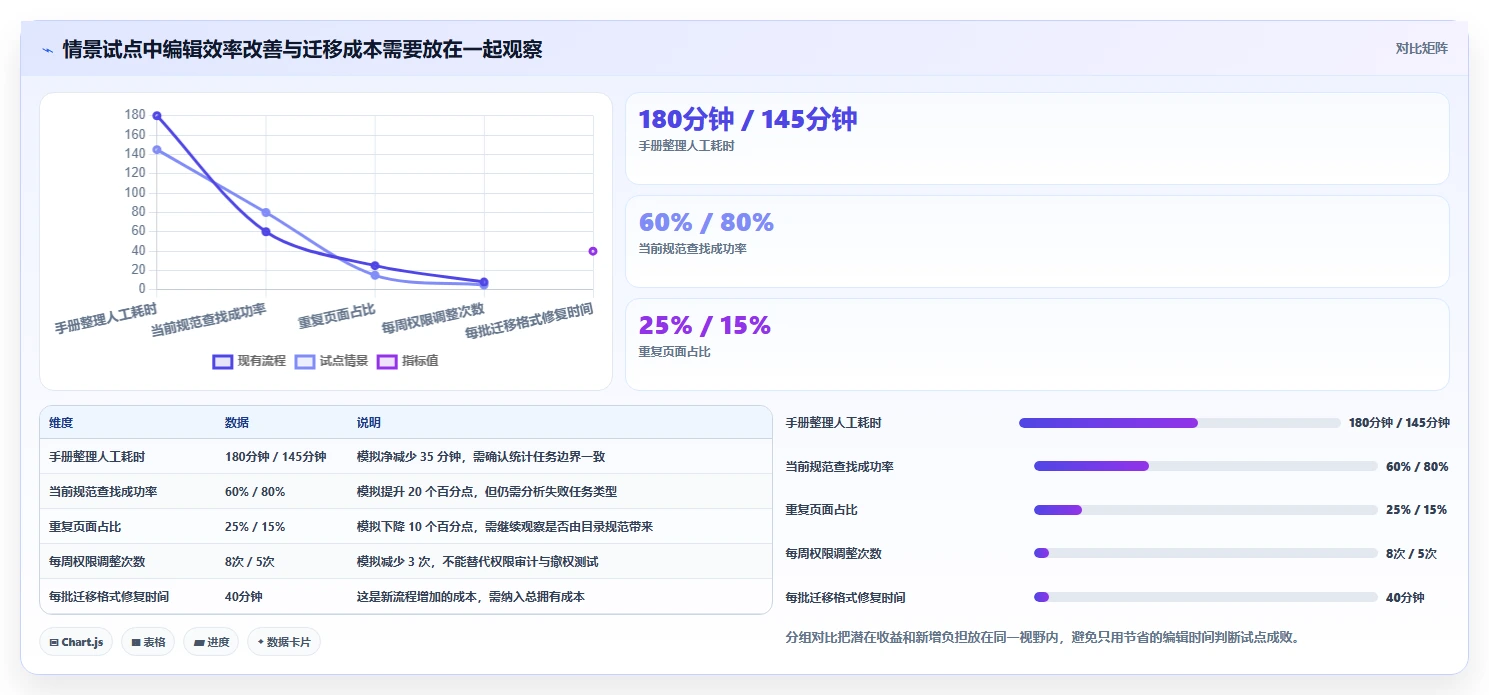Open the 60% / 80% stat card

click(1037, 242)
